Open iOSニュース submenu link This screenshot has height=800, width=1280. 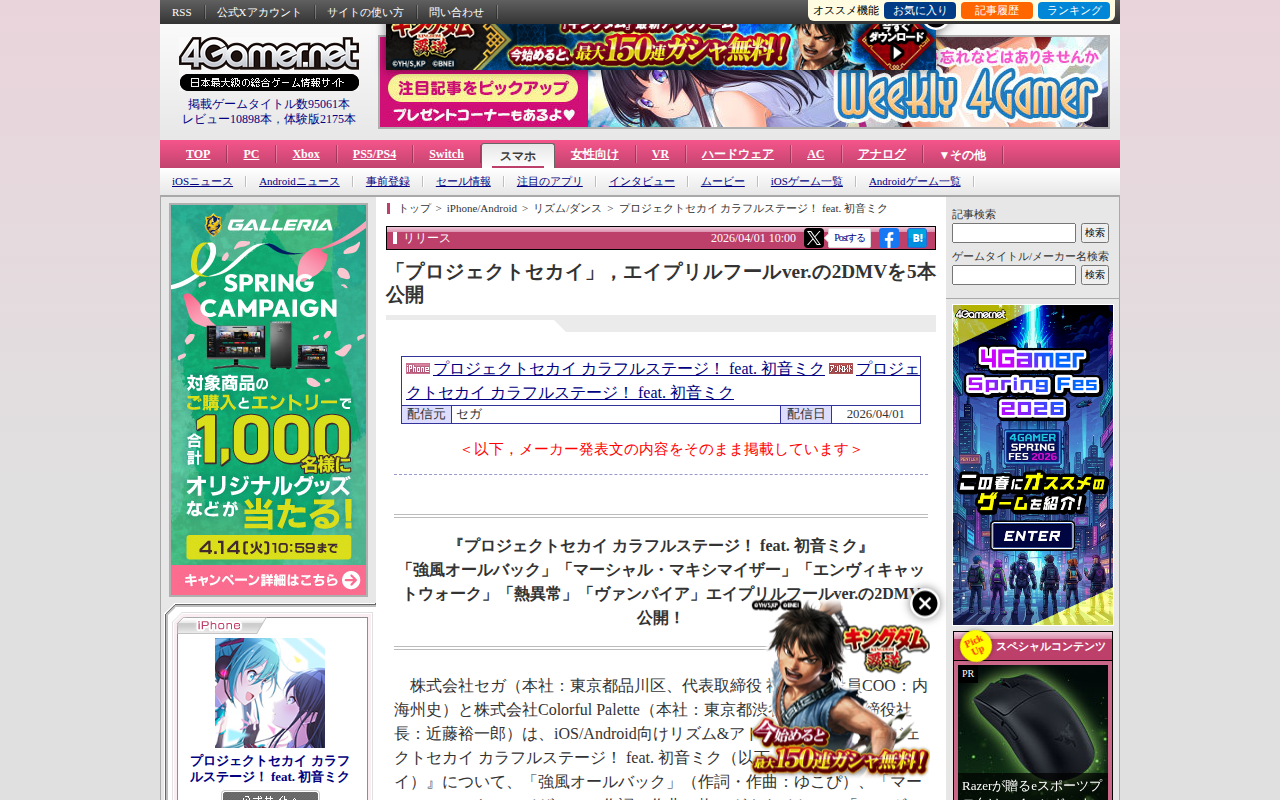pos(202,181)
